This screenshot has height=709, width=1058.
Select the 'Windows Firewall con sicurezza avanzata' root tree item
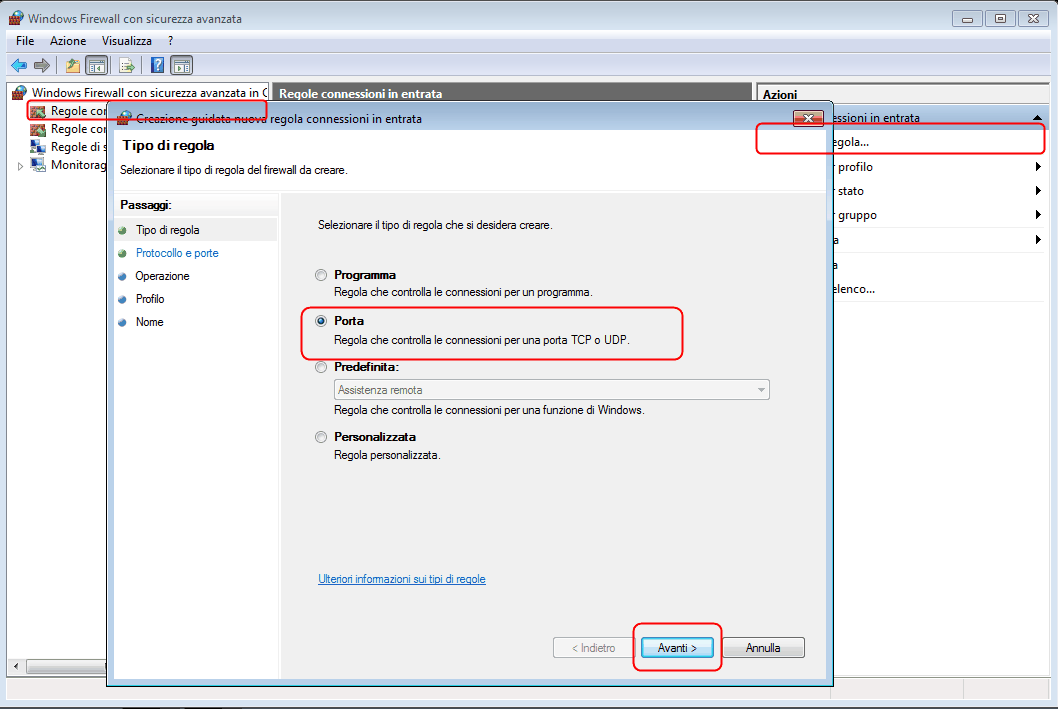[149, 92]
